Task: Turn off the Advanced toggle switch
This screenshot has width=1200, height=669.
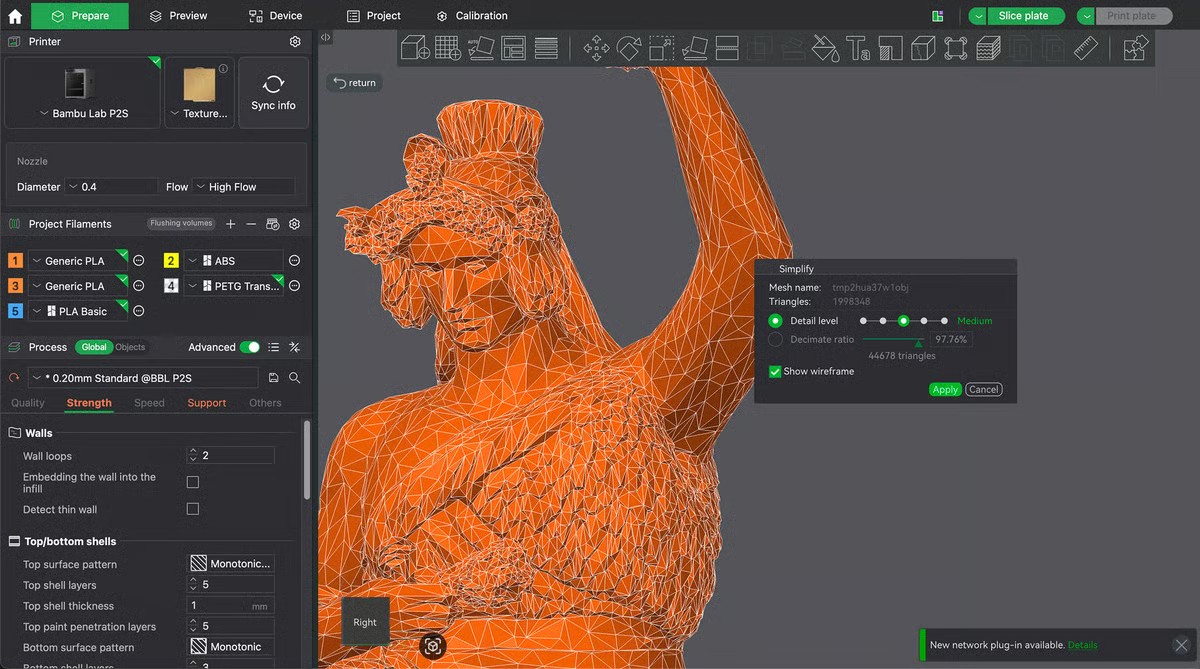Action: click(x=250, y=347)
